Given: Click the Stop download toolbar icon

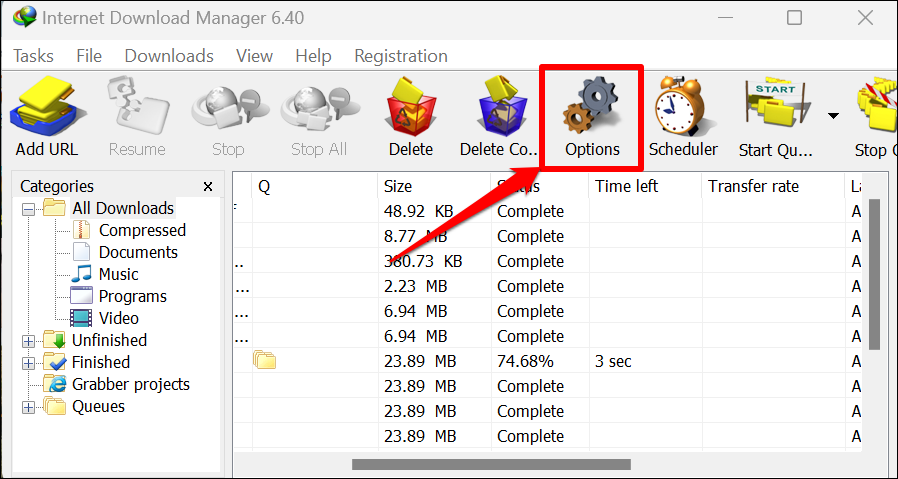Looking at the screenshot, I should point(227,110).
